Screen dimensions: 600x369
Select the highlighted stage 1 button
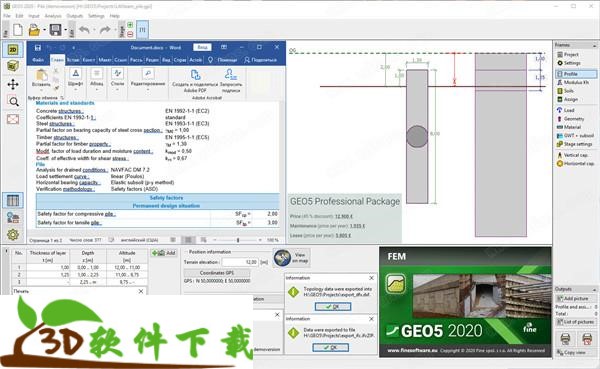point(142,29)
